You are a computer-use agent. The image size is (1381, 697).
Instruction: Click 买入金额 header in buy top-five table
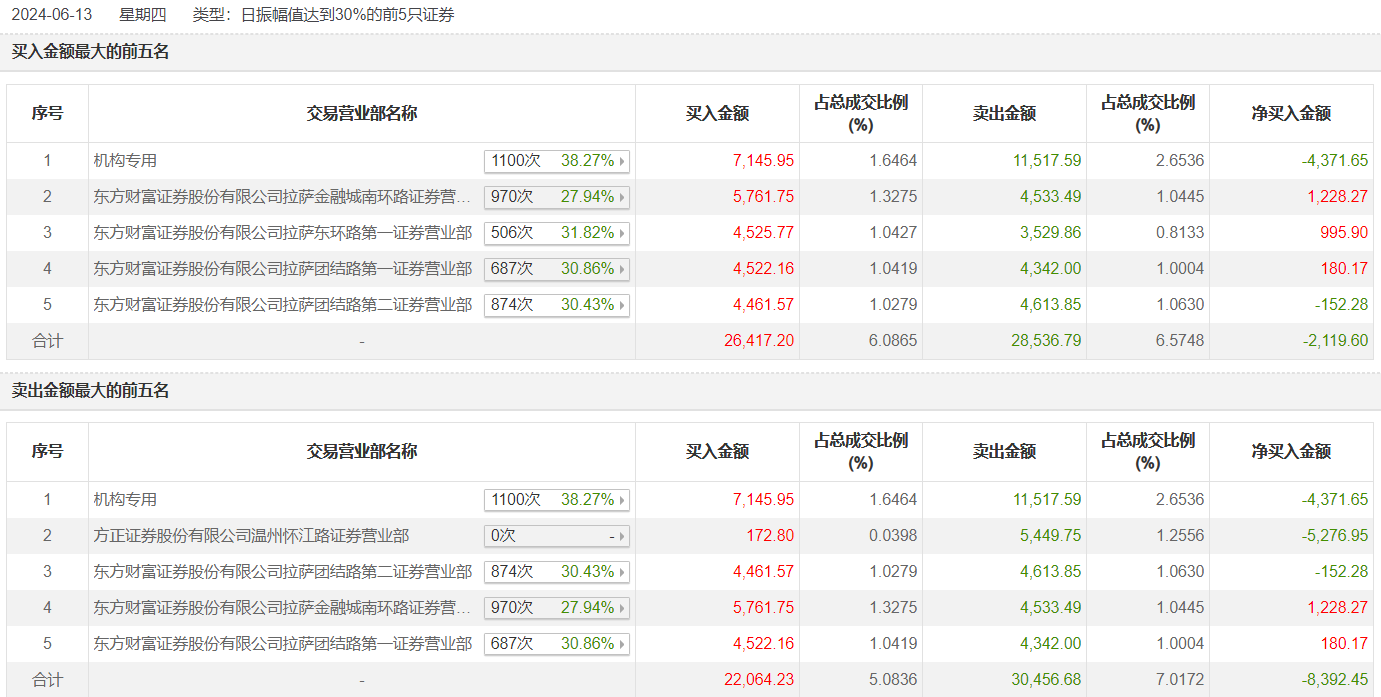(717, 114)
